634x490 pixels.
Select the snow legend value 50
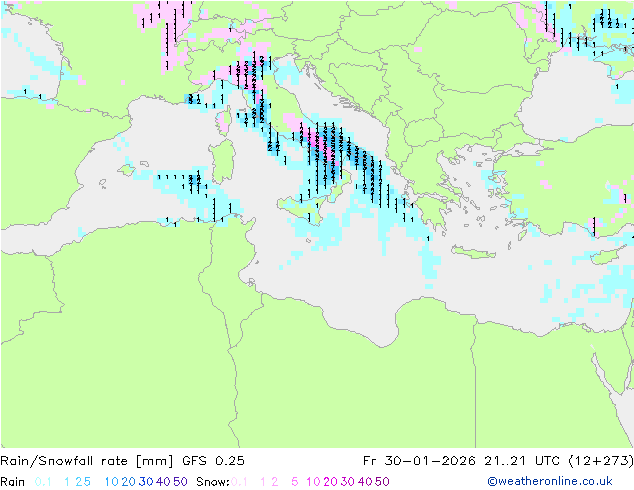382,482
